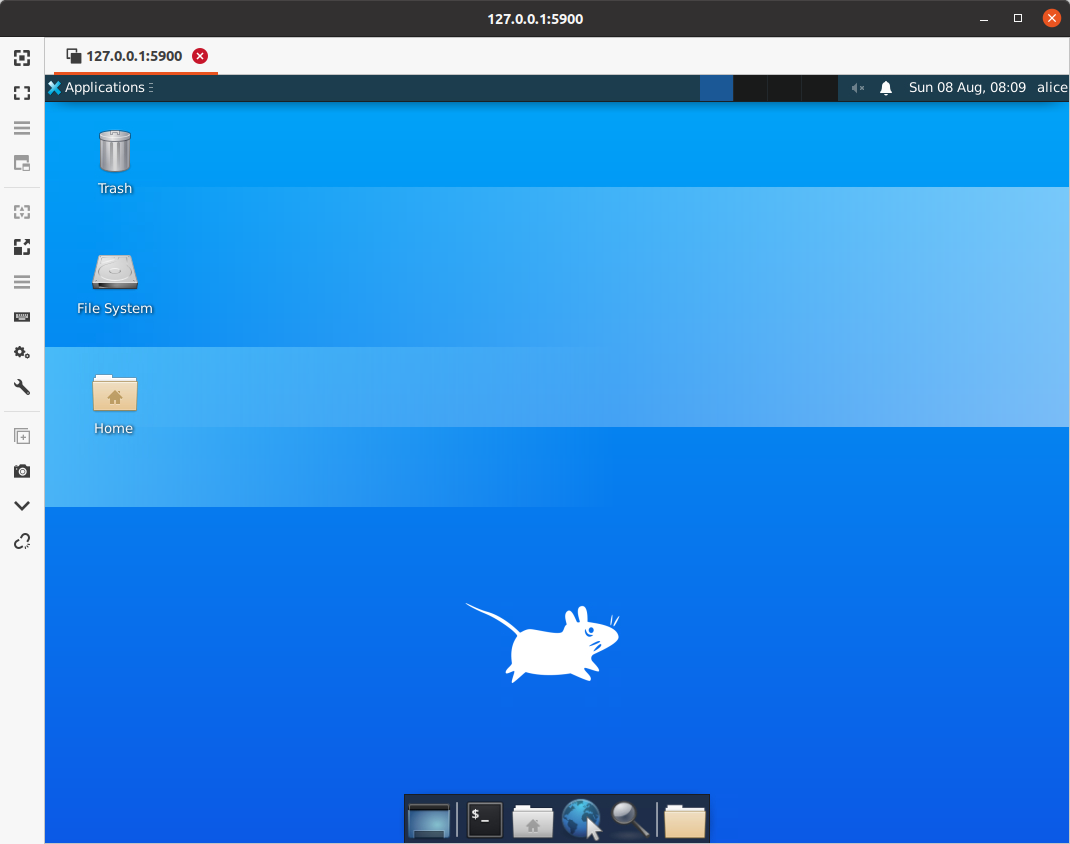
Task: Open the Applications menu
Action: pos(100,88)
